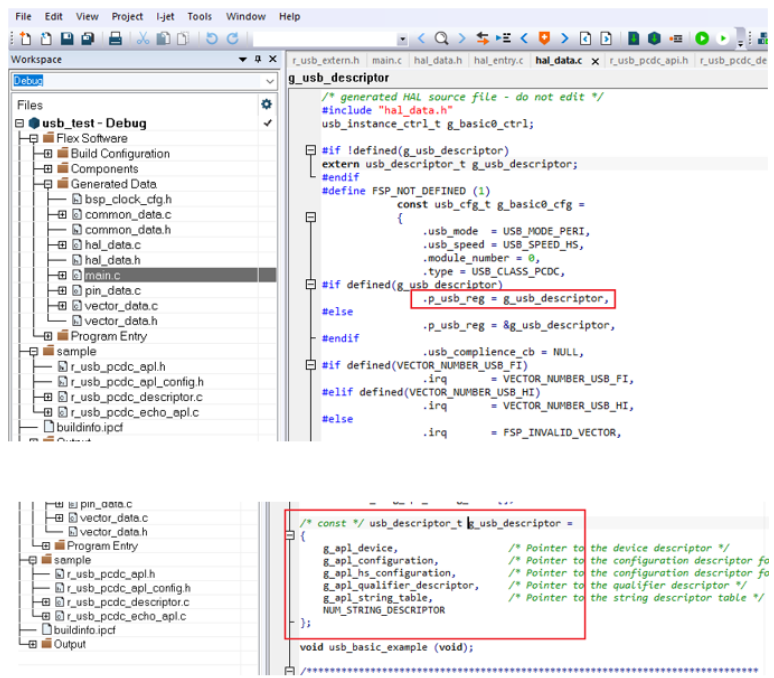Expand the Build Configuration folder
Image resolution: width=774 pixels, height=678 pixels.
48,153
